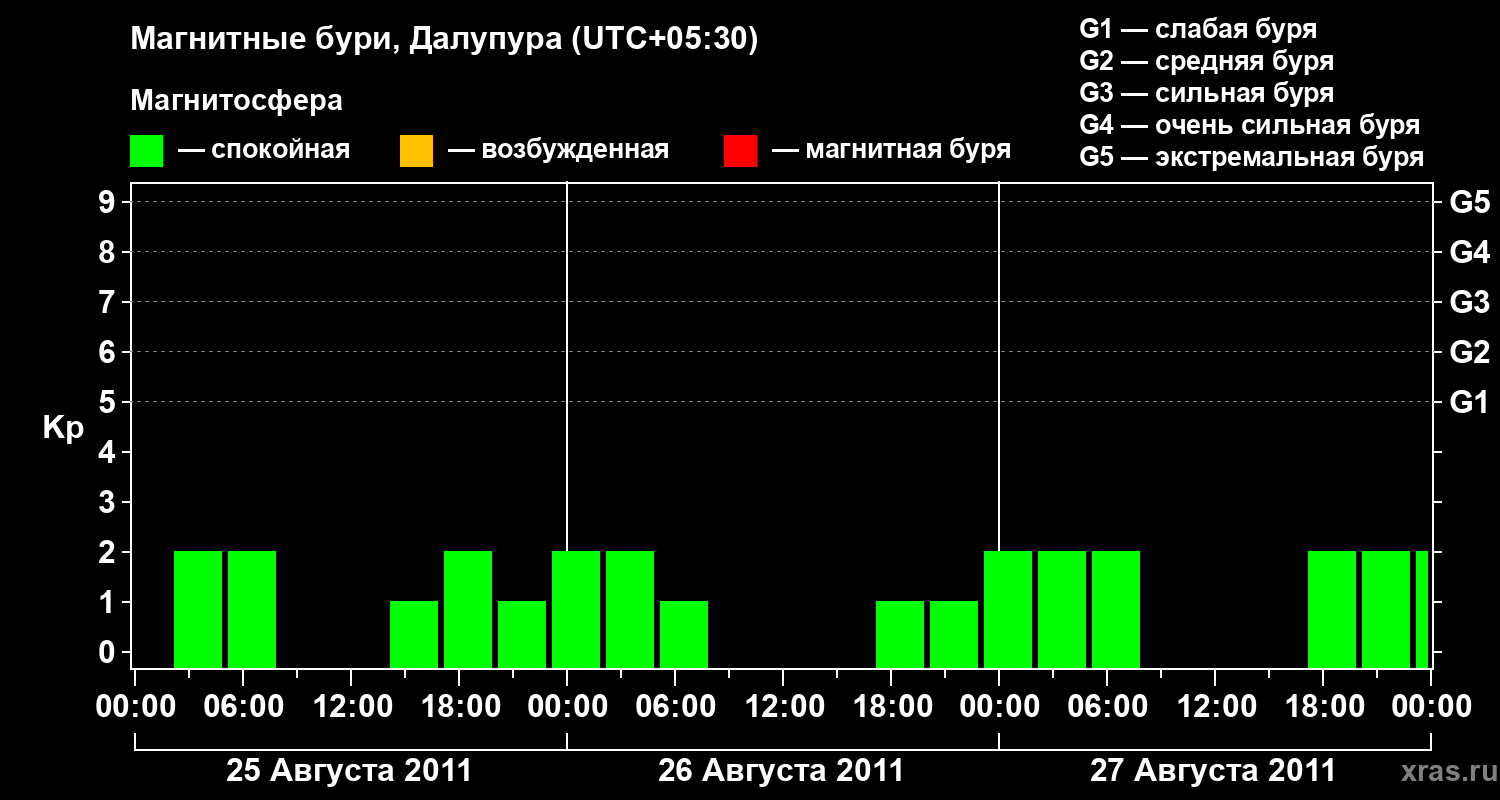Click the vertical day divider before 27 August
The height and width of the screenshot is (800, 1500).
click(999, 425)
